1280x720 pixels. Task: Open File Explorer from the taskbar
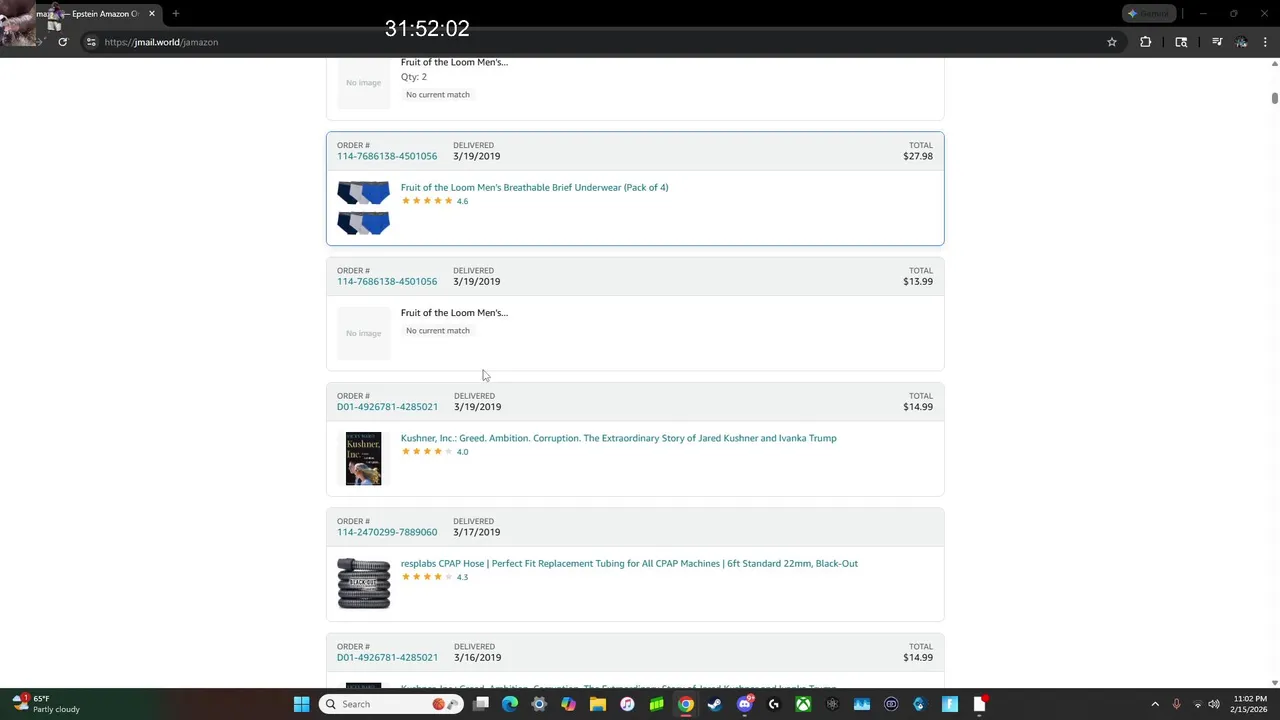point(598,704)
